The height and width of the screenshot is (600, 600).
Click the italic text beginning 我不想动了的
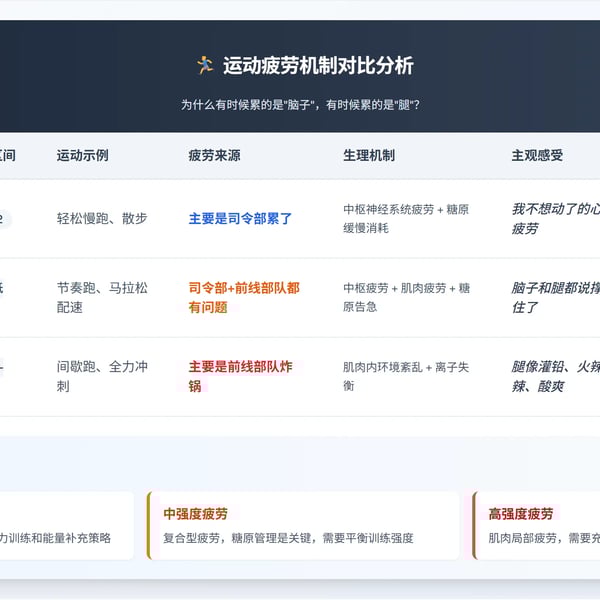[556, 218]
